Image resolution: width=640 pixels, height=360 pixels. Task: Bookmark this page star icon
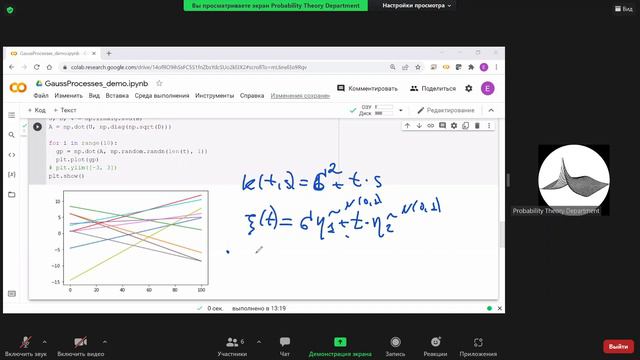pyautogui.click(x=418, y=67)
